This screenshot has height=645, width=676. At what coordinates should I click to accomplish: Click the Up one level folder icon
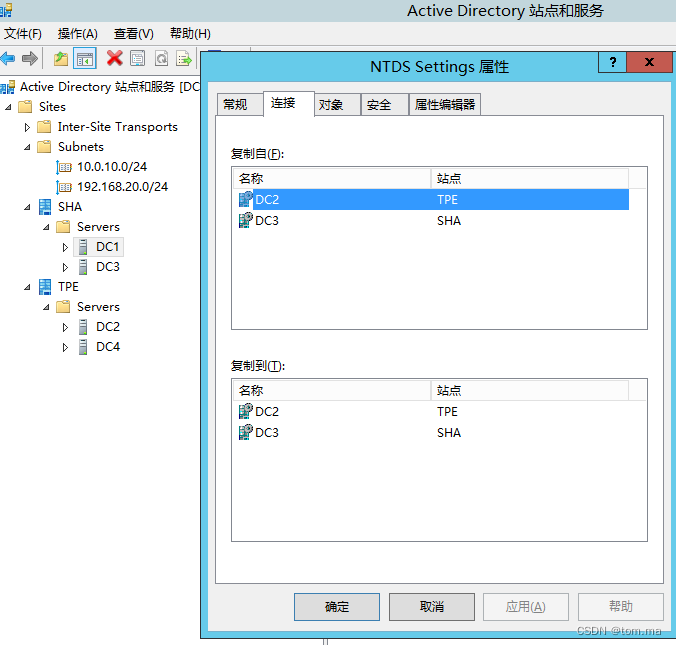tap(61, 59)
